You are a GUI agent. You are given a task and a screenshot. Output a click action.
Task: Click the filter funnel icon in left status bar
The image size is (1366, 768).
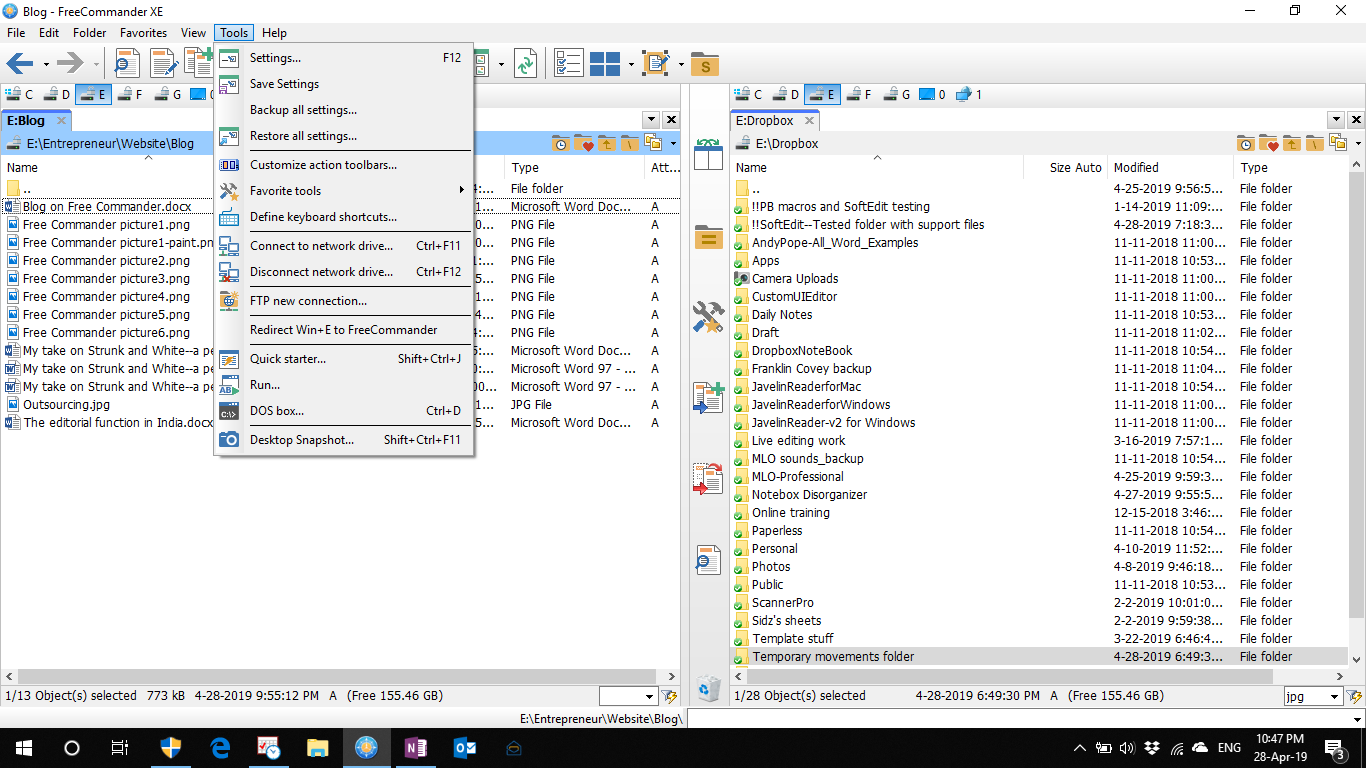pos(669,696)
